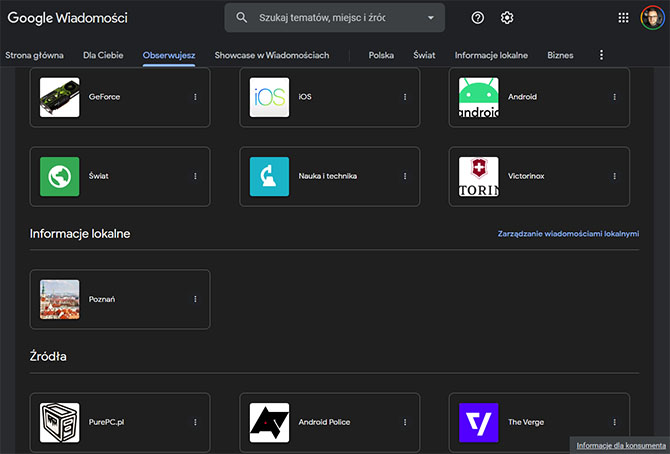Open options menu for iOS card
The height and width of the screenshot is (454, 670).
tap(405, 97)
